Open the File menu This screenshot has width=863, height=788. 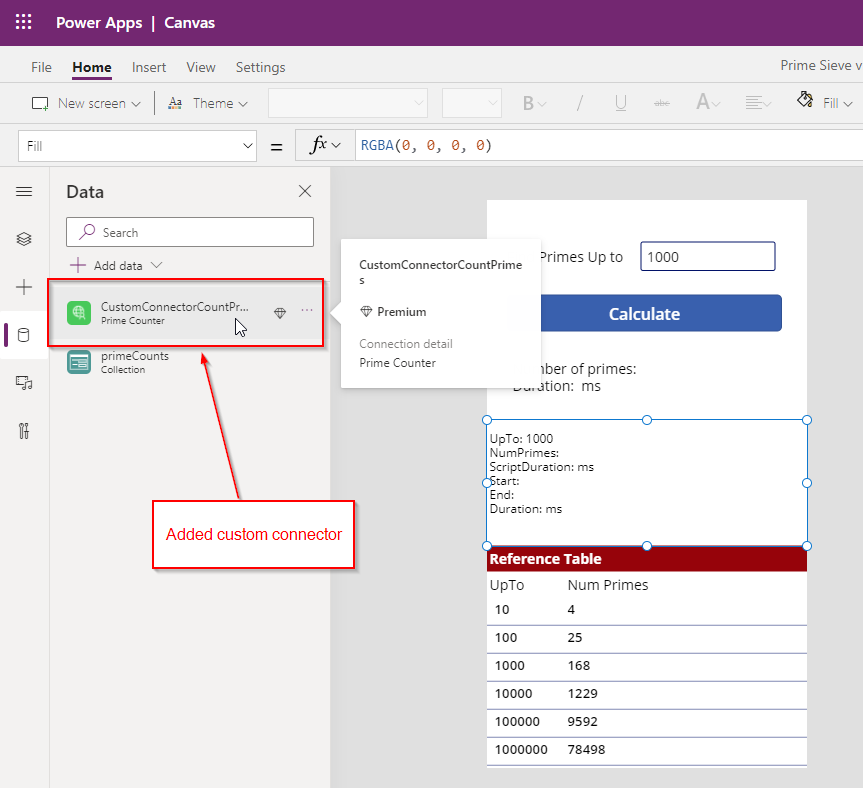[41, 67]
